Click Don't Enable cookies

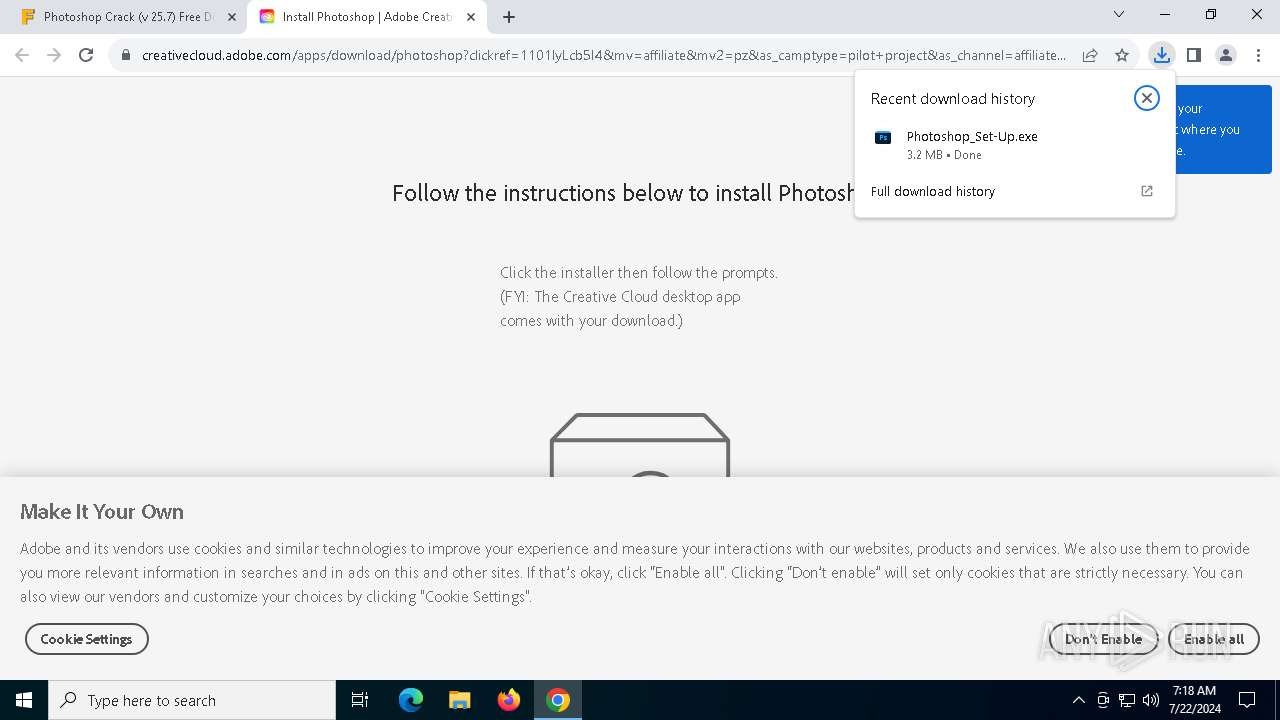[1103, 639]
